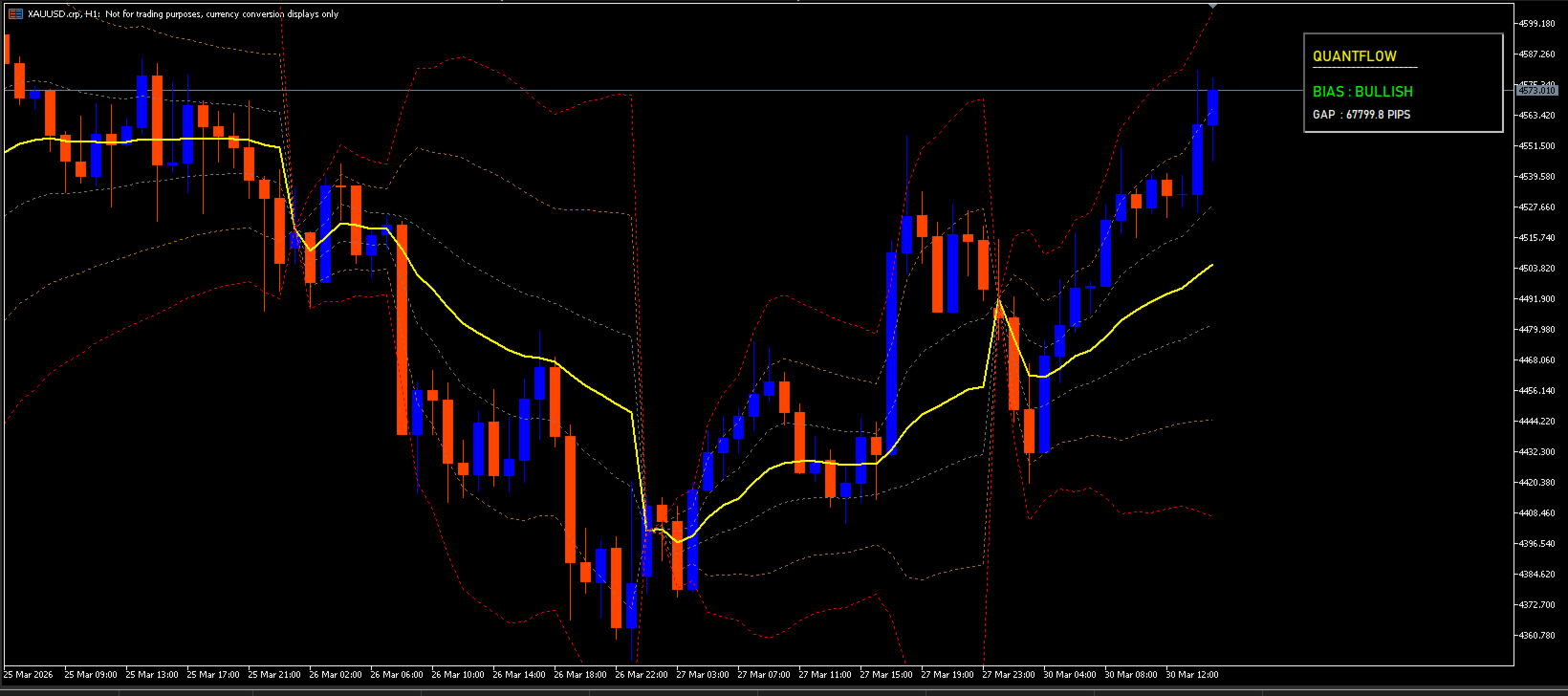Click the chart icon beside XAUUSD.crp title
Viewport: 1568px width, 696px height.
tap(15, 14)
